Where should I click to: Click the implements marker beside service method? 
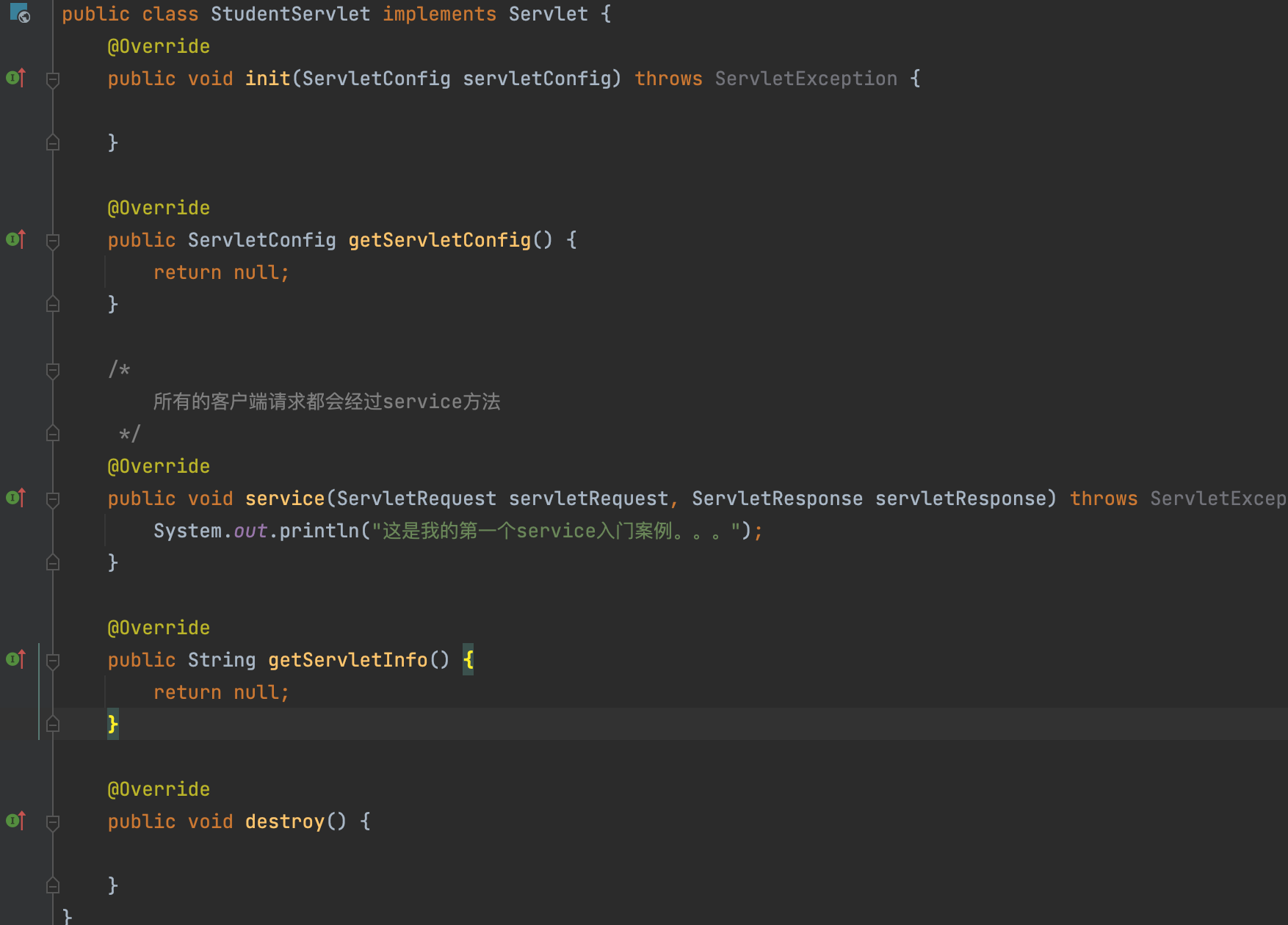16,498
